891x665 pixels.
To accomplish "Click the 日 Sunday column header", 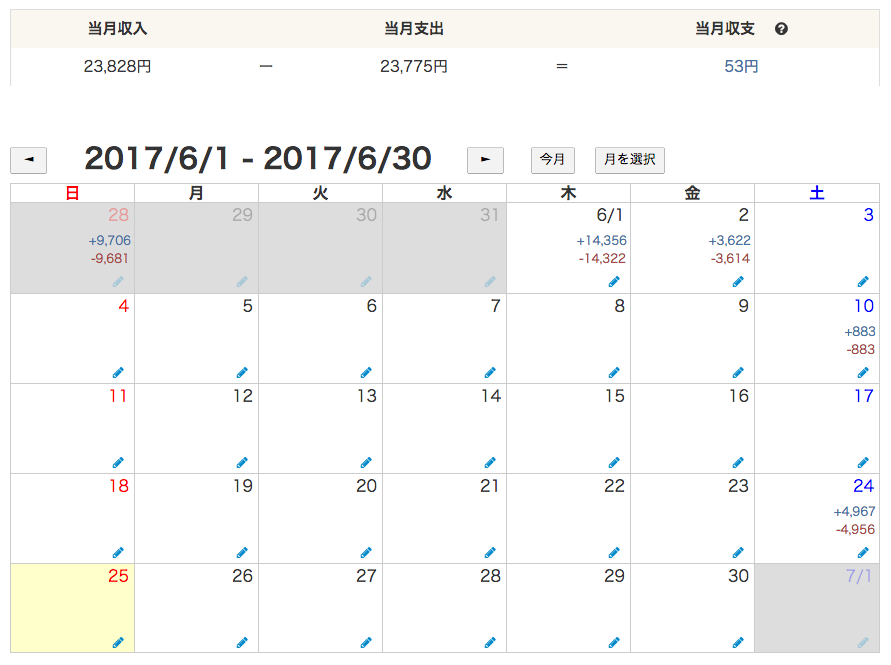I will coord(72,193).
